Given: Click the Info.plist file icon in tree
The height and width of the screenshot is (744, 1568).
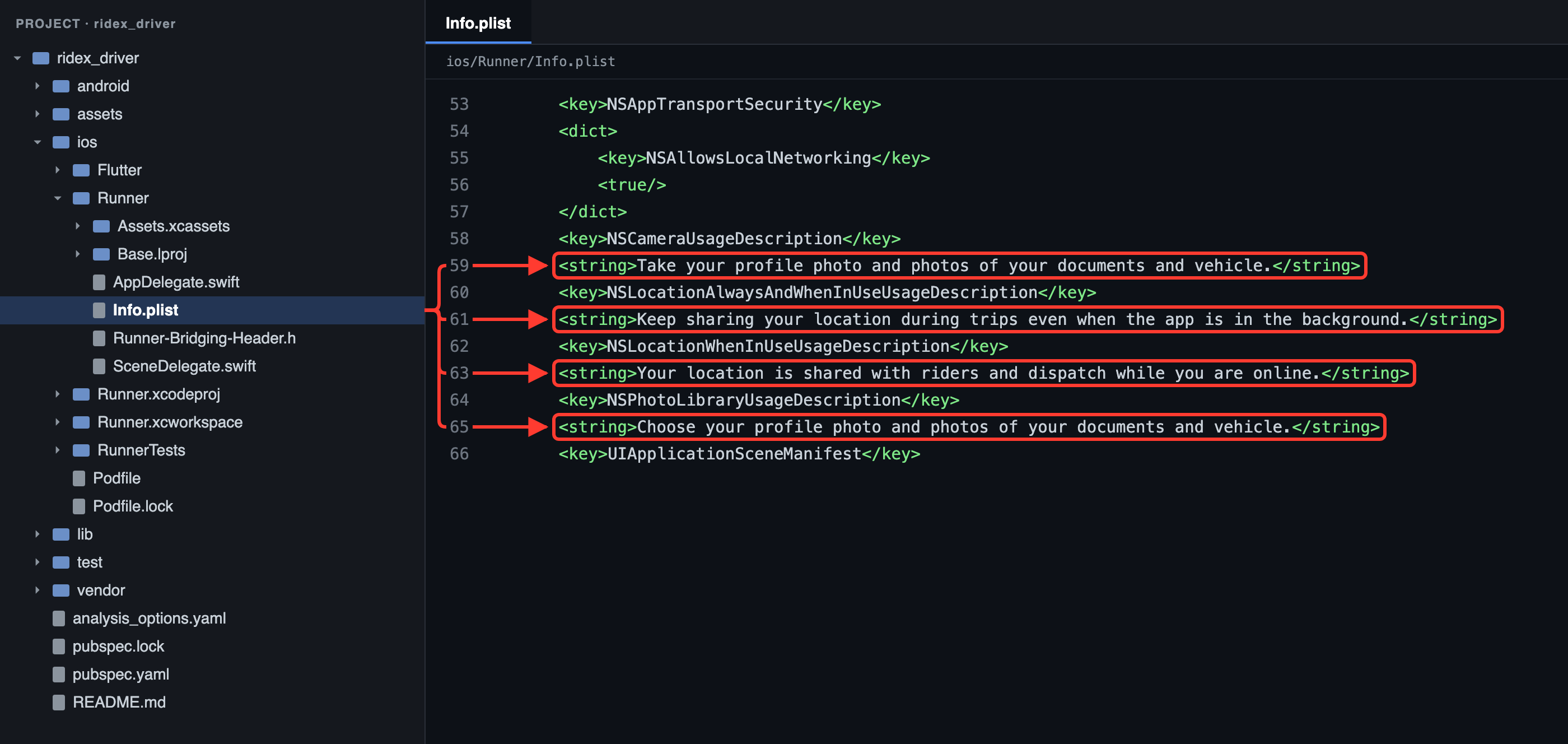Looking at the screenshot, I should tap(99, 310).
